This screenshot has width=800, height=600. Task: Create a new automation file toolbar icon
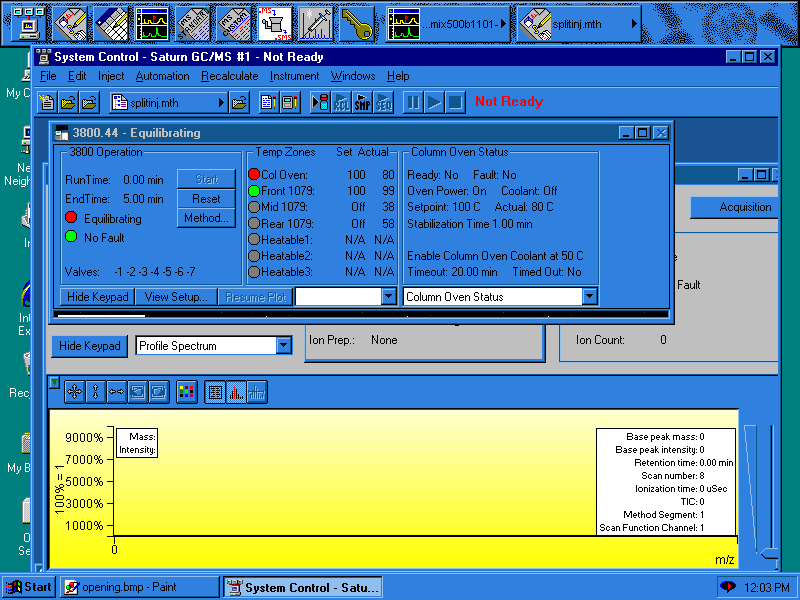pos(47,103)
